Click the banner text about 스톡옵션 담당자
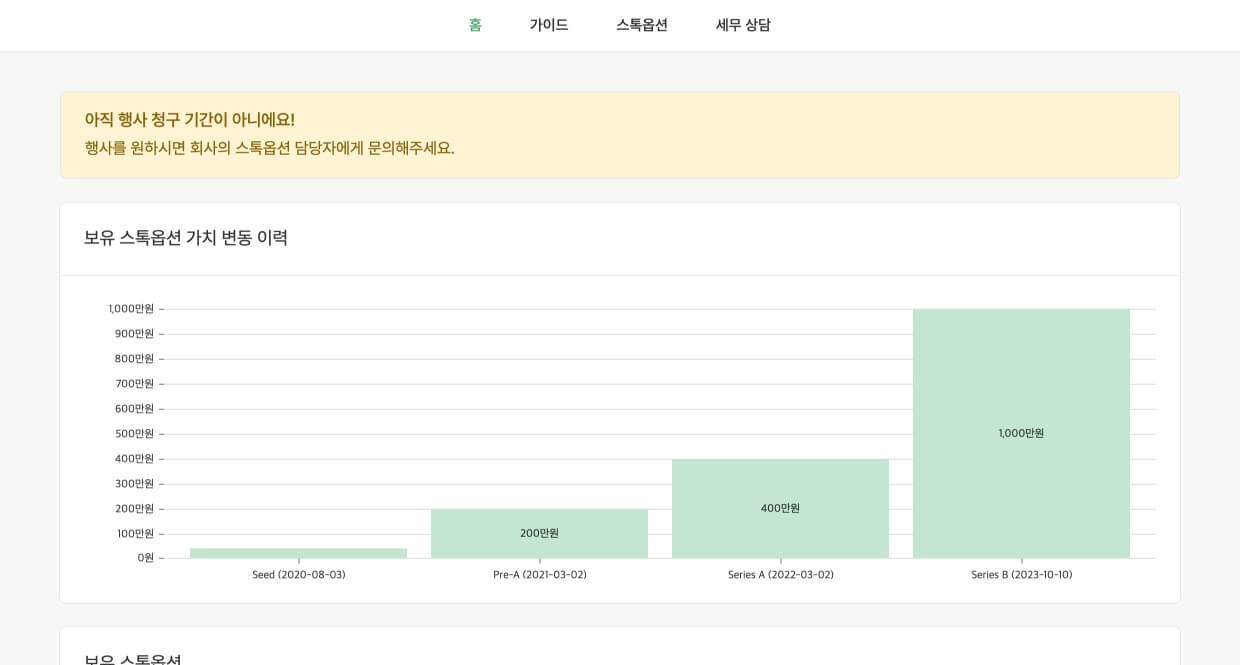The width and height of the screenshot is (1240, 665). (x=270, y=148)
